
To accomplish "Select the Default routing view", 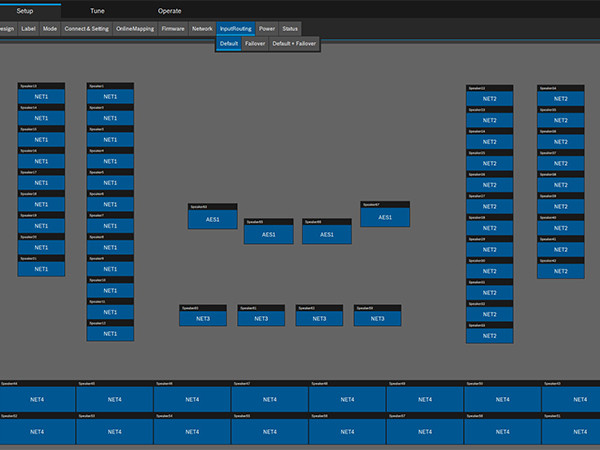I will (229, 44).
